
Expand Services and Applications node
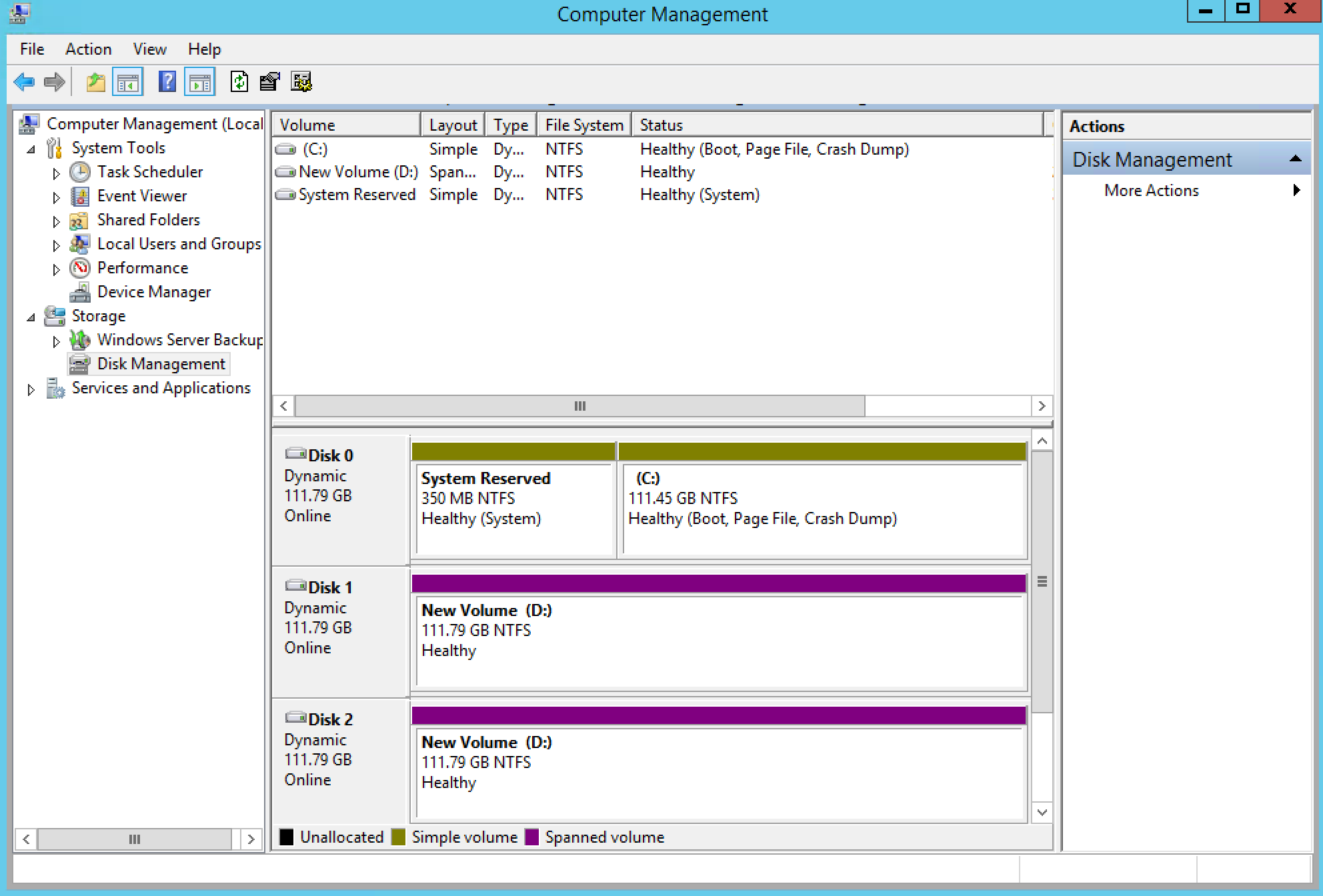(31, 389)
